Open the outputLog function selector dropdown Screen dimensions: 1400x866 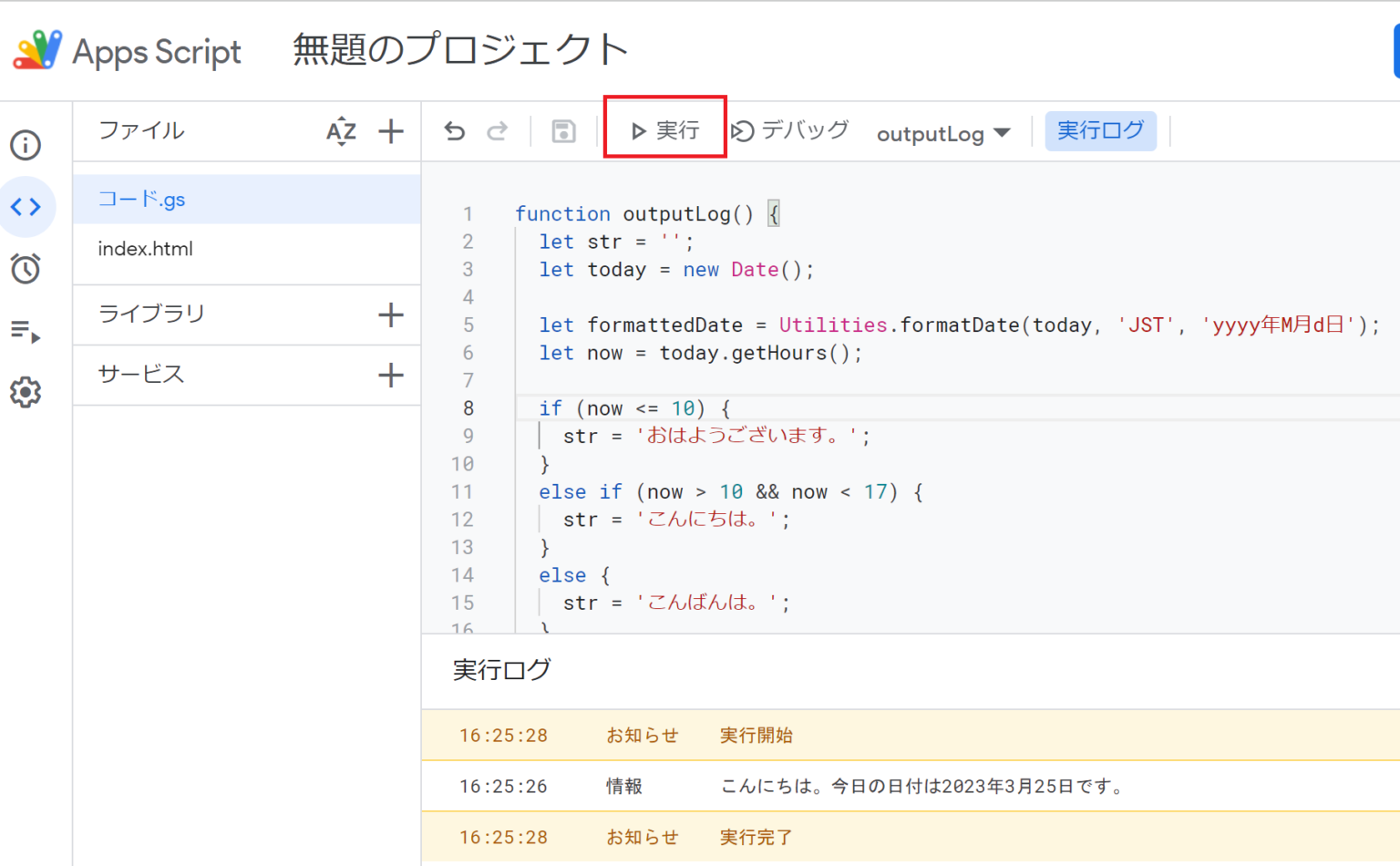[x=943, y=133]
